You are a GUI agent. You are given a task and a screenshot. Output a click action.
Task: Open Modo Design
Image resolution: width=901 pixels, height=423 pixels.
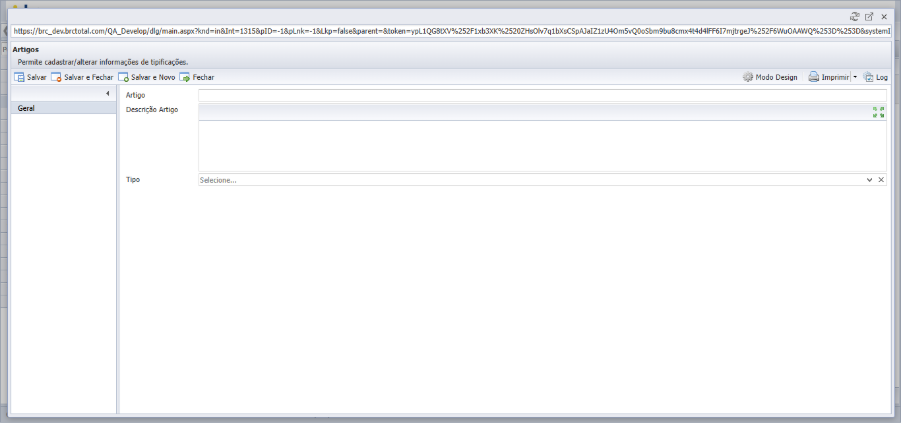pyautogui.click(x=770, y=77)
